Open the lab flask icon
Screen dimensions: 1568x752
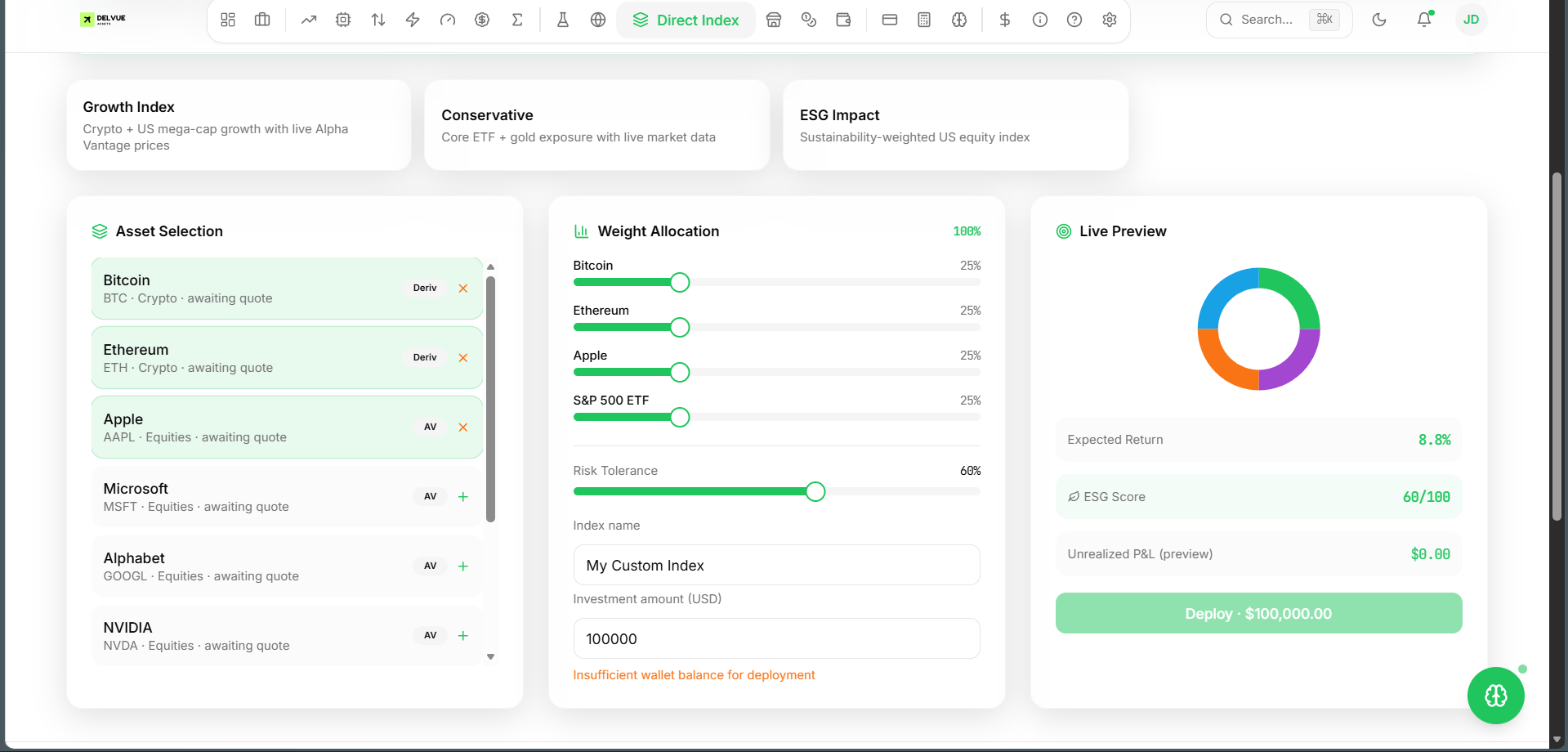click(x=563, y=20)
